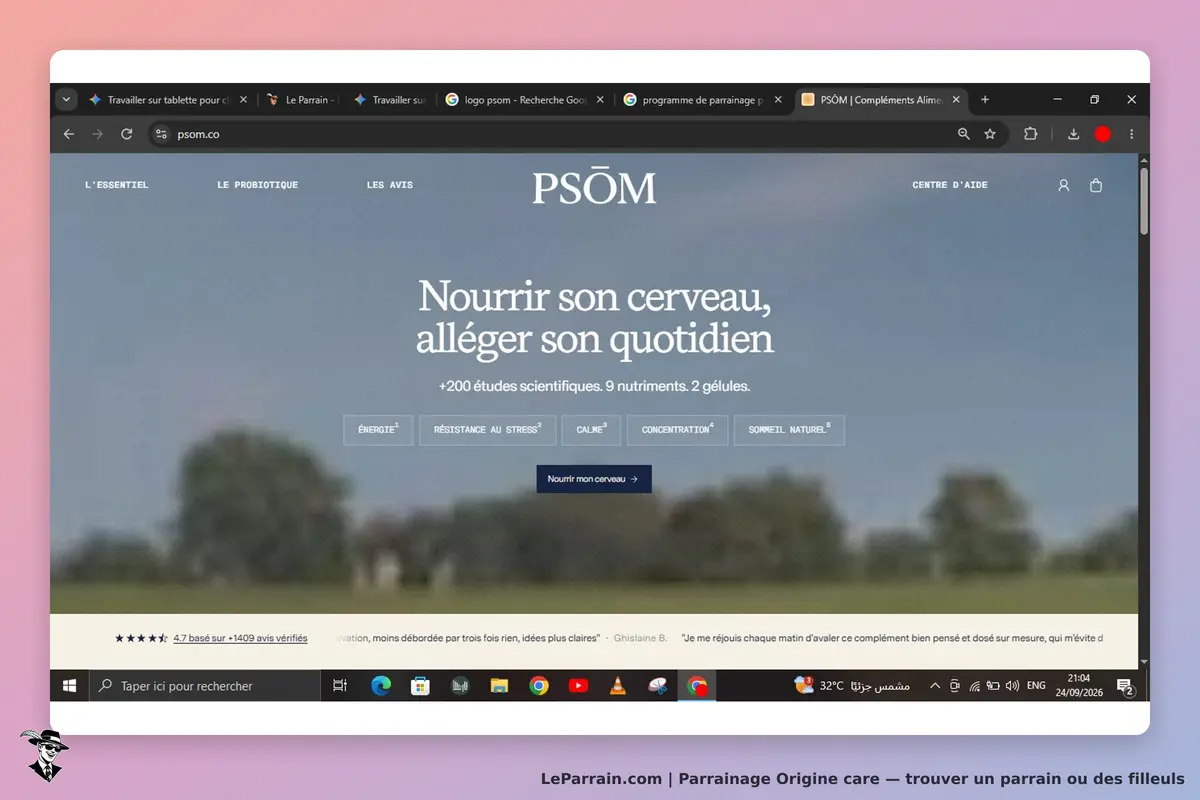
Task: Open the 32°C weather widget
Action: pos(852,686)
